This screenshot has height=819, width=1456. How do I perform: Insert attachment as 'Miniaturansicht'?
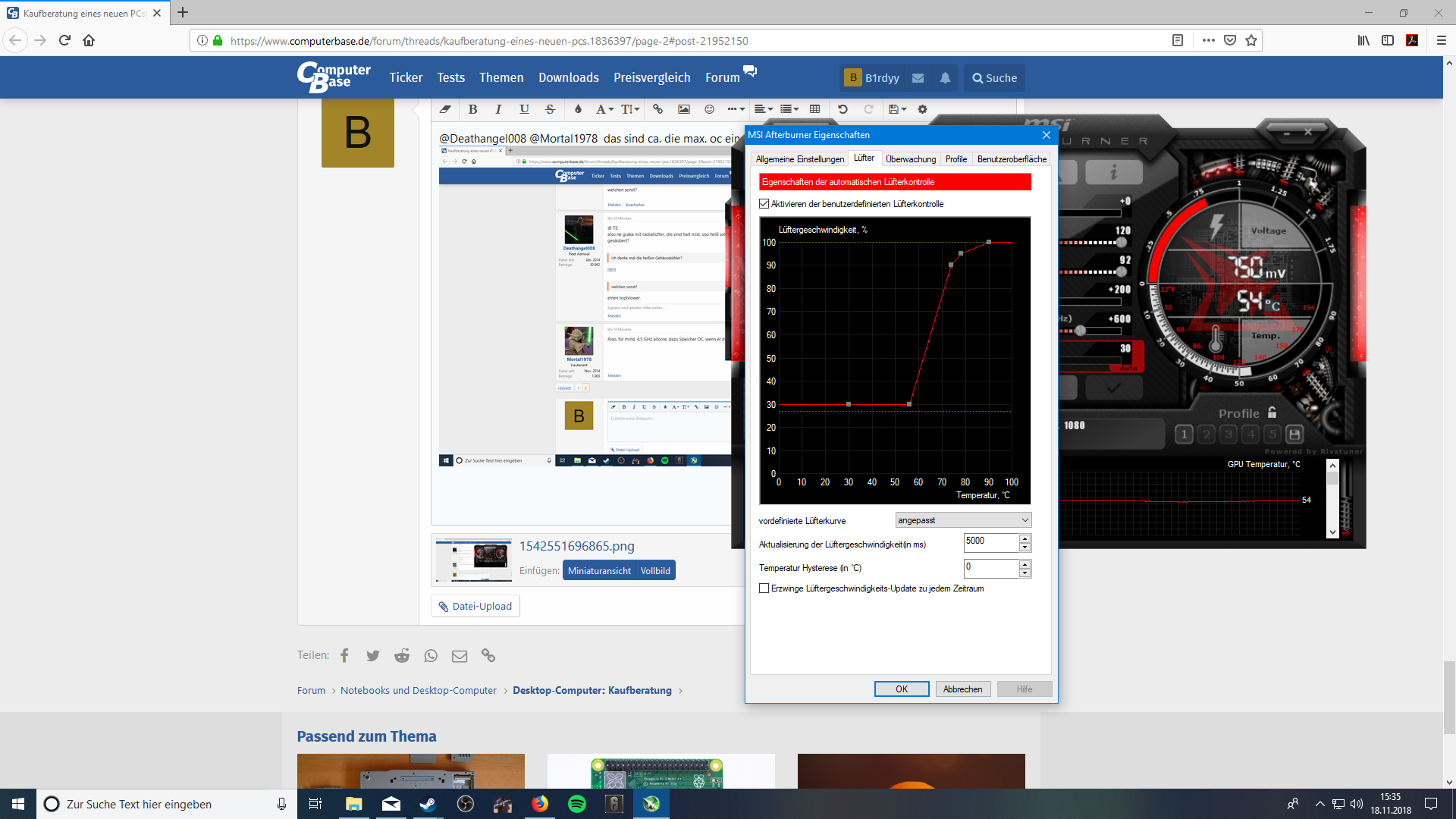(599, 571)
